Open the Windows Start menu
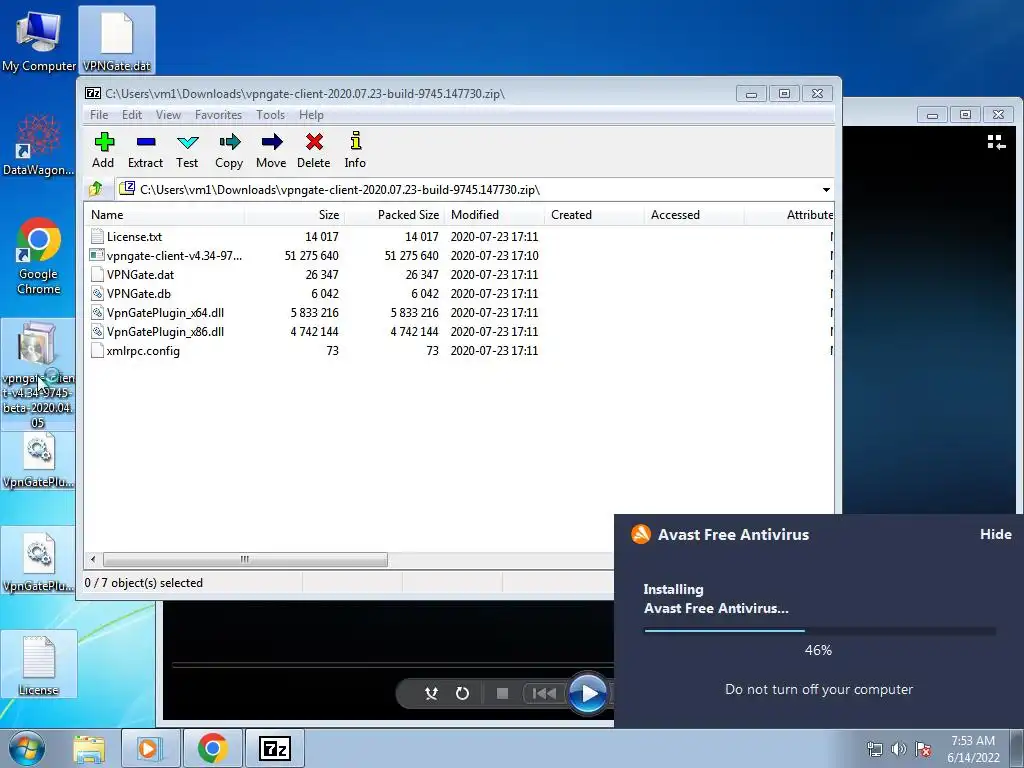Image resolution: width=1024 pixels, height=768 pixels. tap(27, 748)
